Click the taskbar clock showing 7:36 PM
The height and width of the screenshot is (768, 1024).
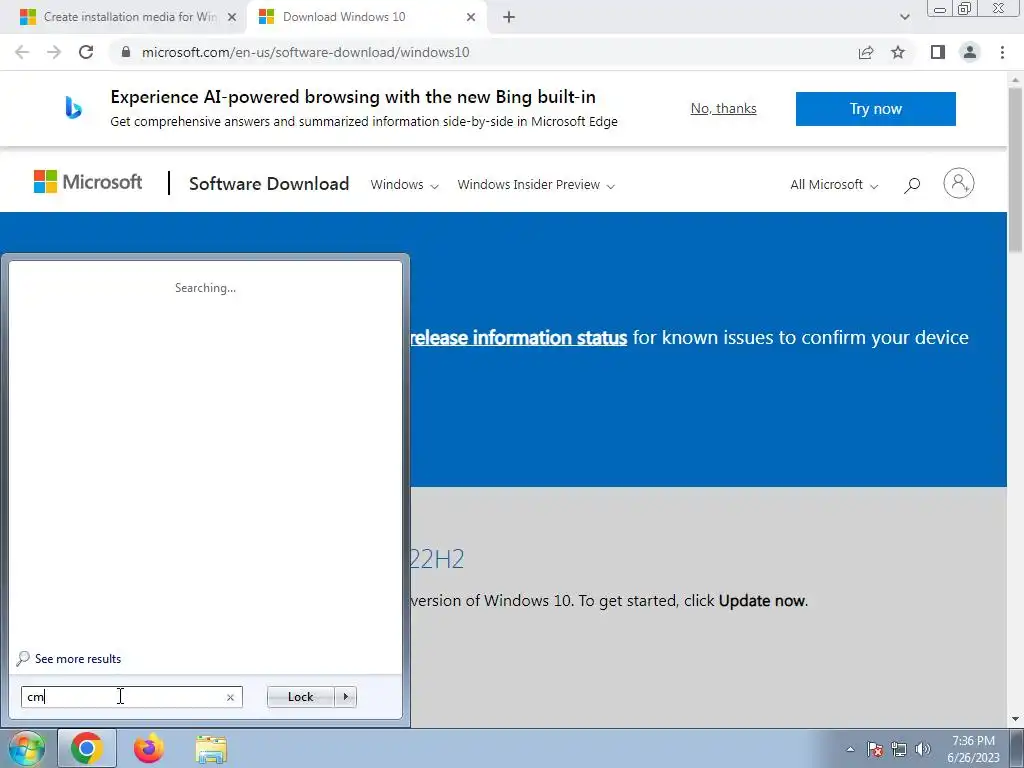(x=973, y=749)
